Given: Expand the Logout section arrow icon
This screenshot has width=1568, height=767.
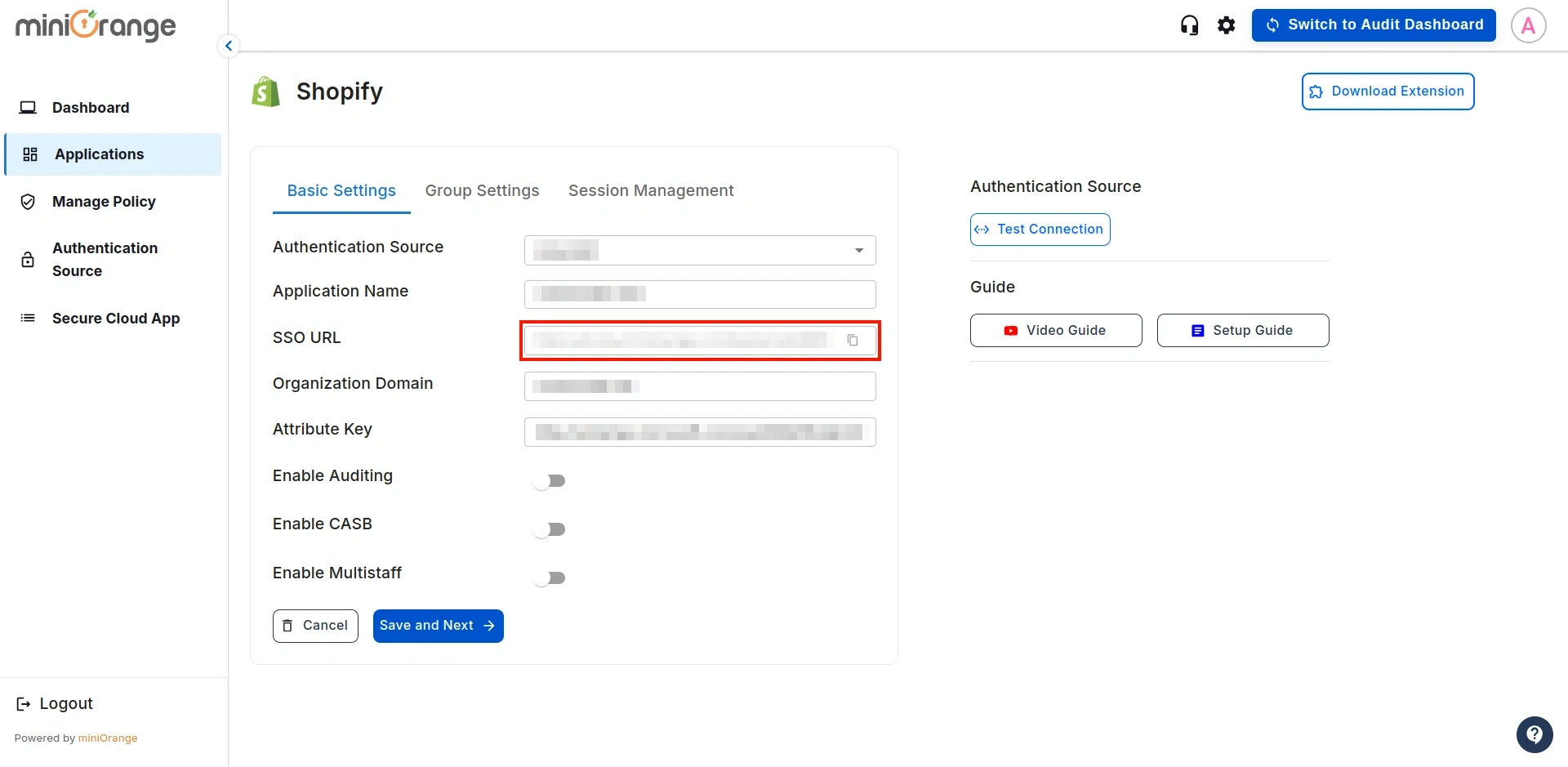Looking at the screenshot, I should (22, 703).
